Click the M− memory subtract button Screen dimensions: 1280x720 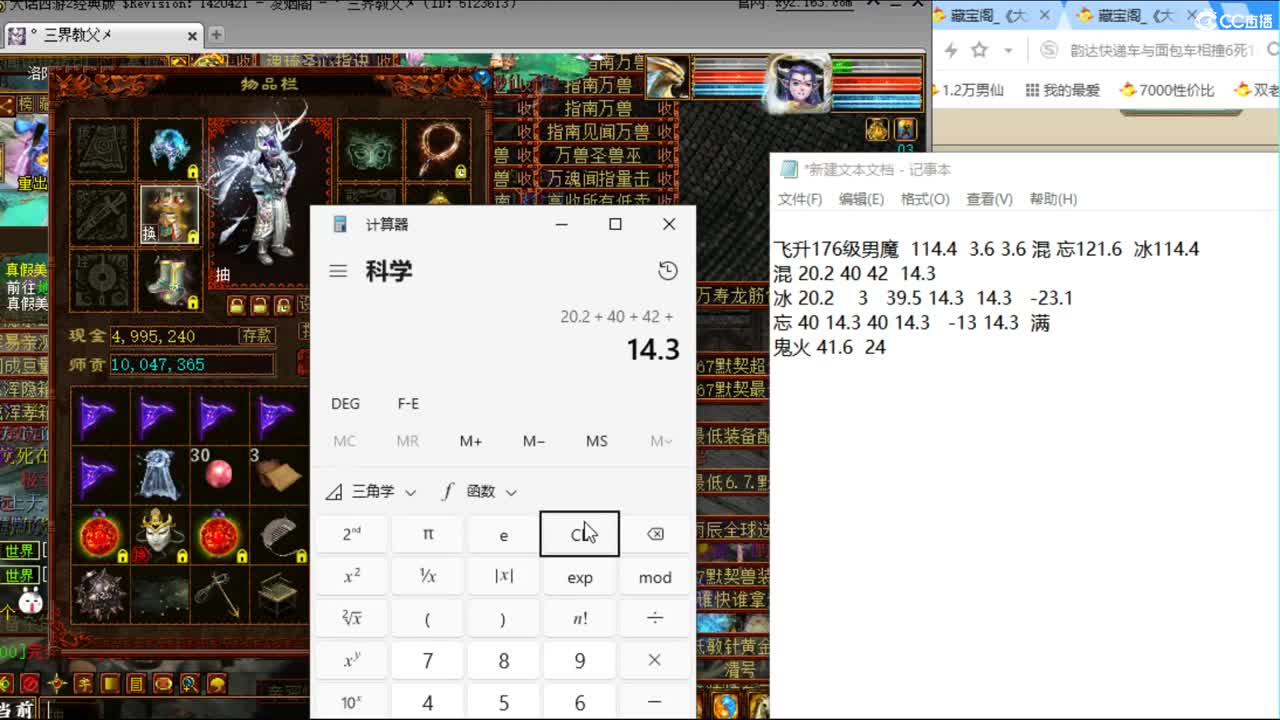[x=534, y=441]
